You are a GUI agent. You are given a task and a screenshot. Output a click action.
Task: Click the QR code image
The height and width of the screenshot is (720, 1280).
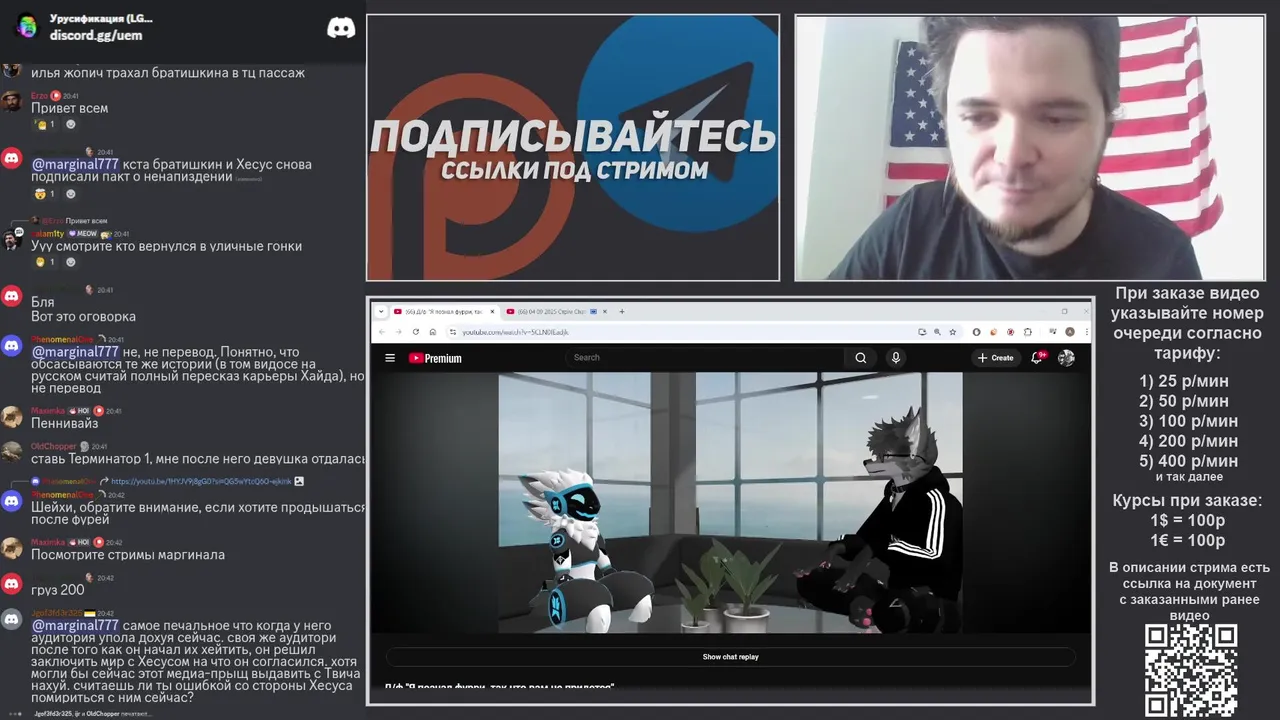tap(1191, 670)
